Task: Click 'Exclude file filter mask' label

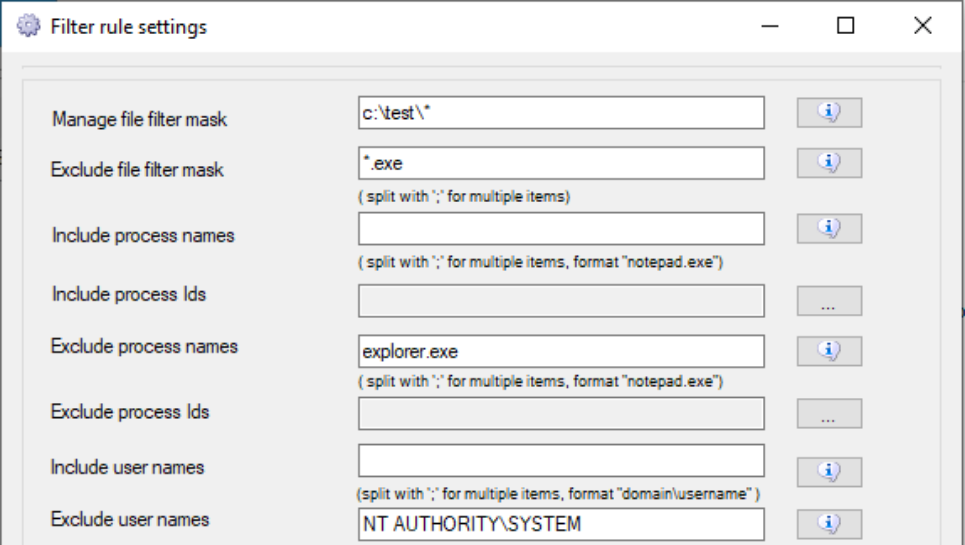Action: point(137,169)
